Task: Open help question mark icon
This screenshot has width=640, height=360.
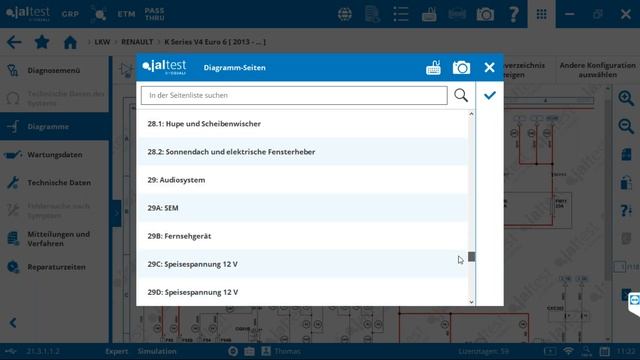Action: point(513,14)
